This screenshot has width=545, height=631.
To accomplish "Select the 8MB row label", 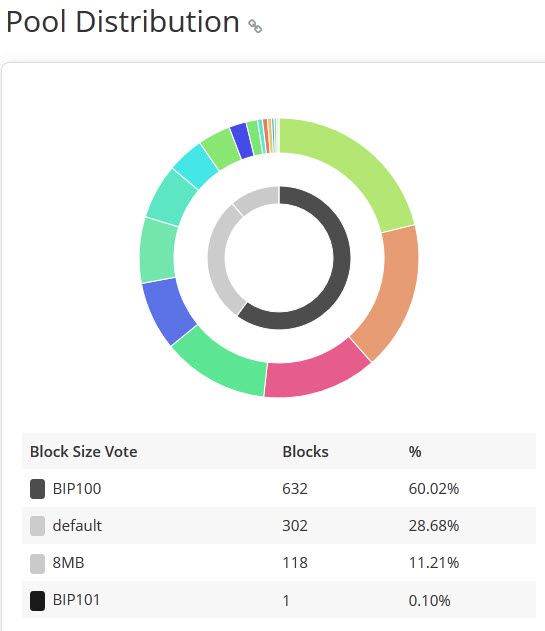I will 68,563.
